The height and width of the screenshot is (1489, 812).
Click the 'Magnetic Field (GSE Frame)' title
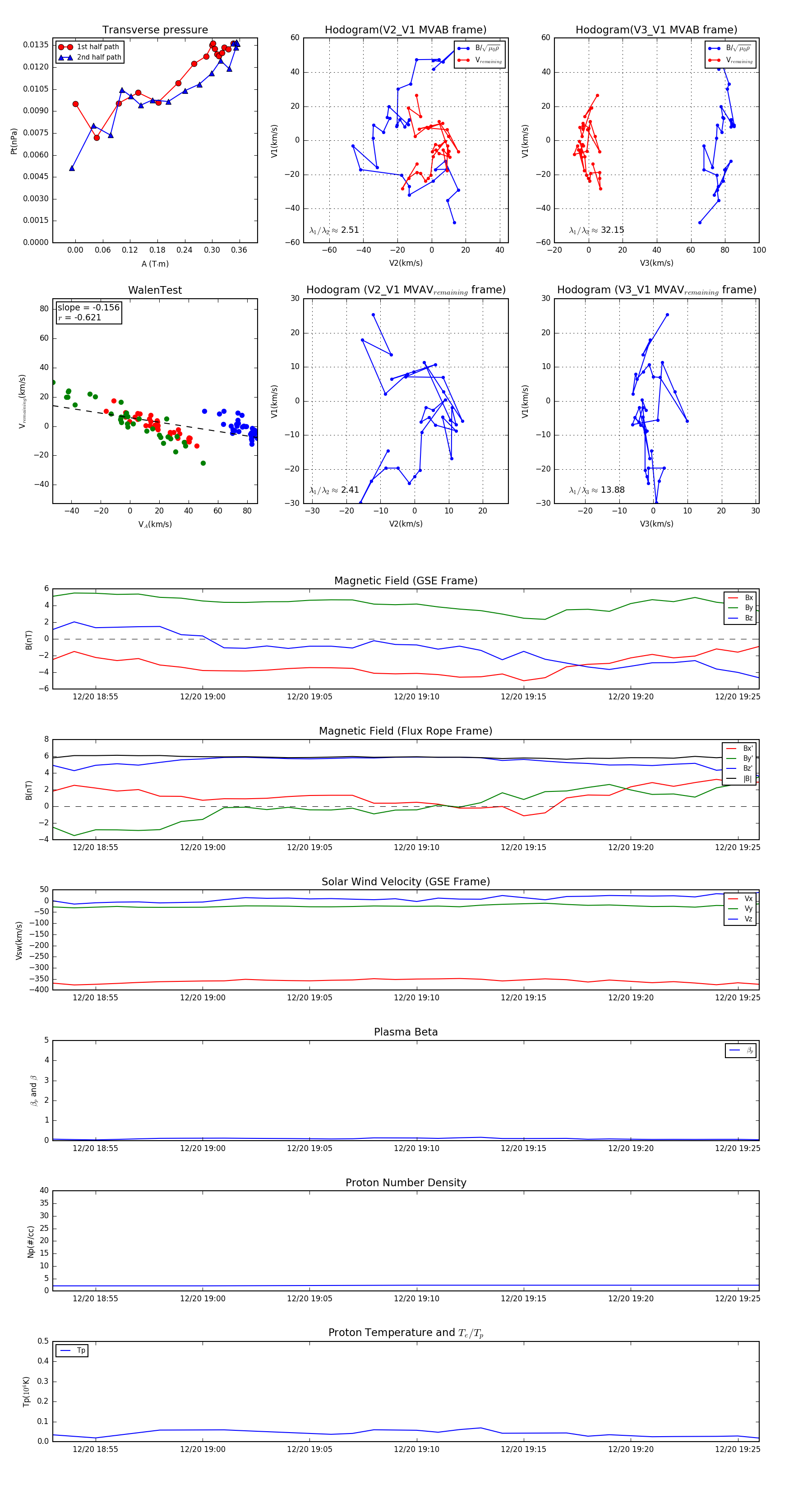[406, 581]
